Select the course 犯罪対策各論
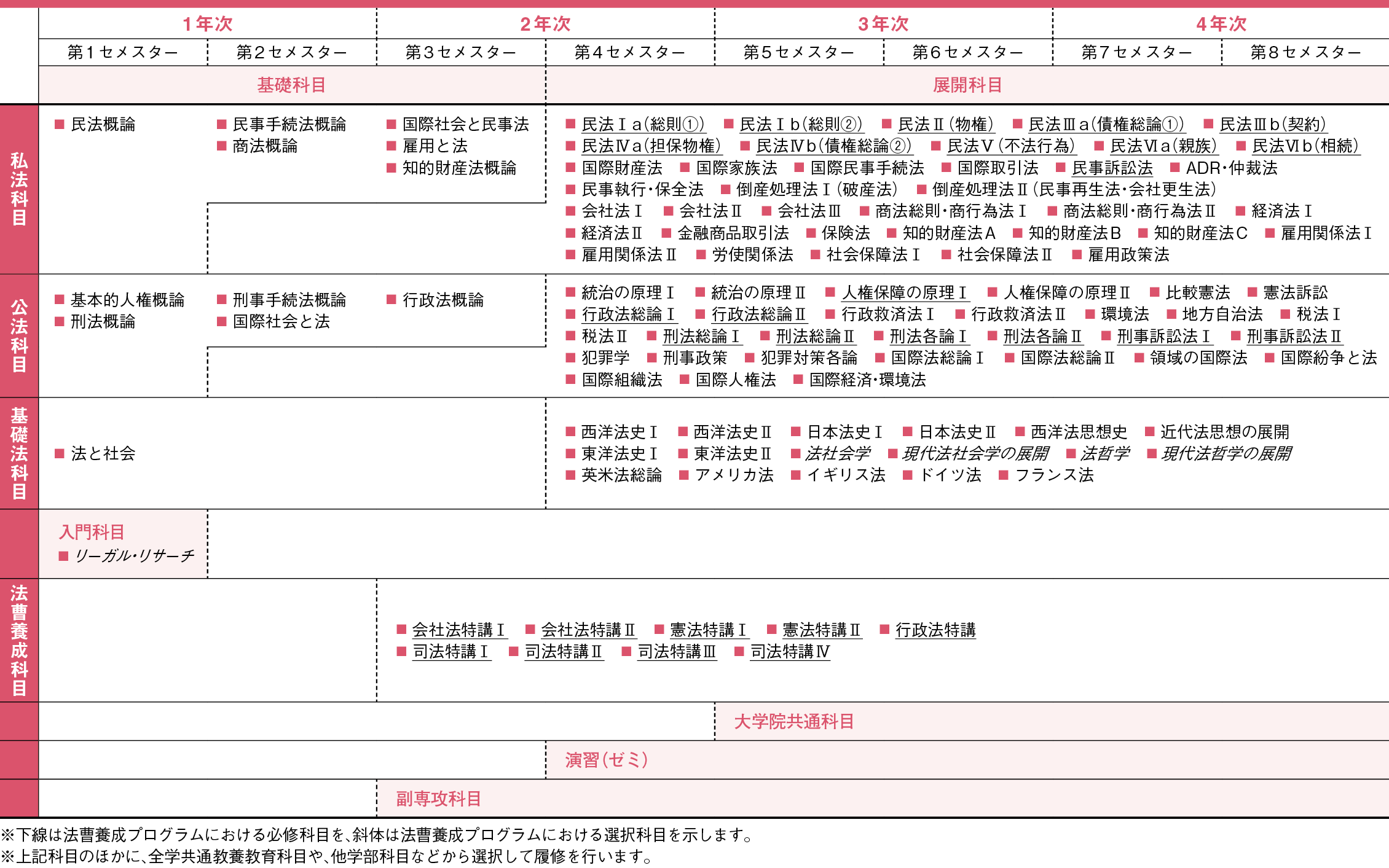Screen dimensions: 1389x868 pos(809,358)
